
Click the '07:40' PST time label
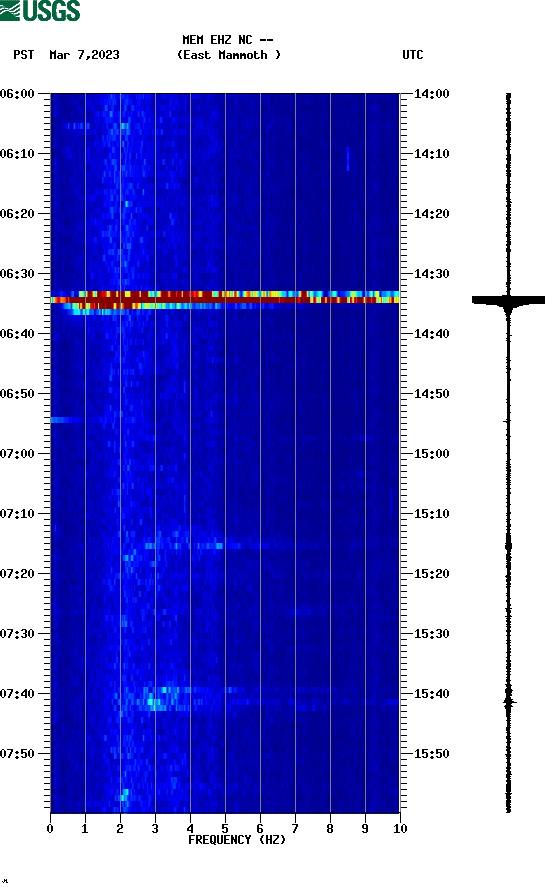click(18, 694)
